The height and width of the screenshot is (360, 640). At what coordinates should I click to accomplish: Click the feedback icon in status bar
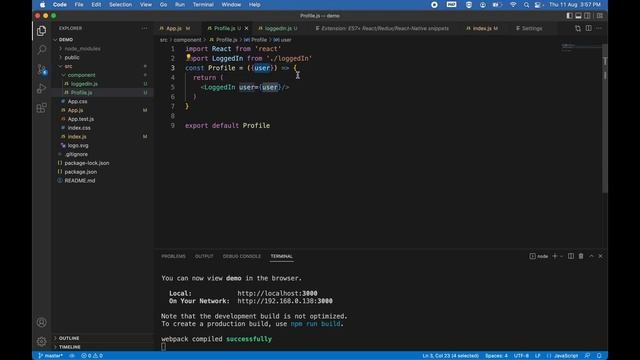[587, 356]
